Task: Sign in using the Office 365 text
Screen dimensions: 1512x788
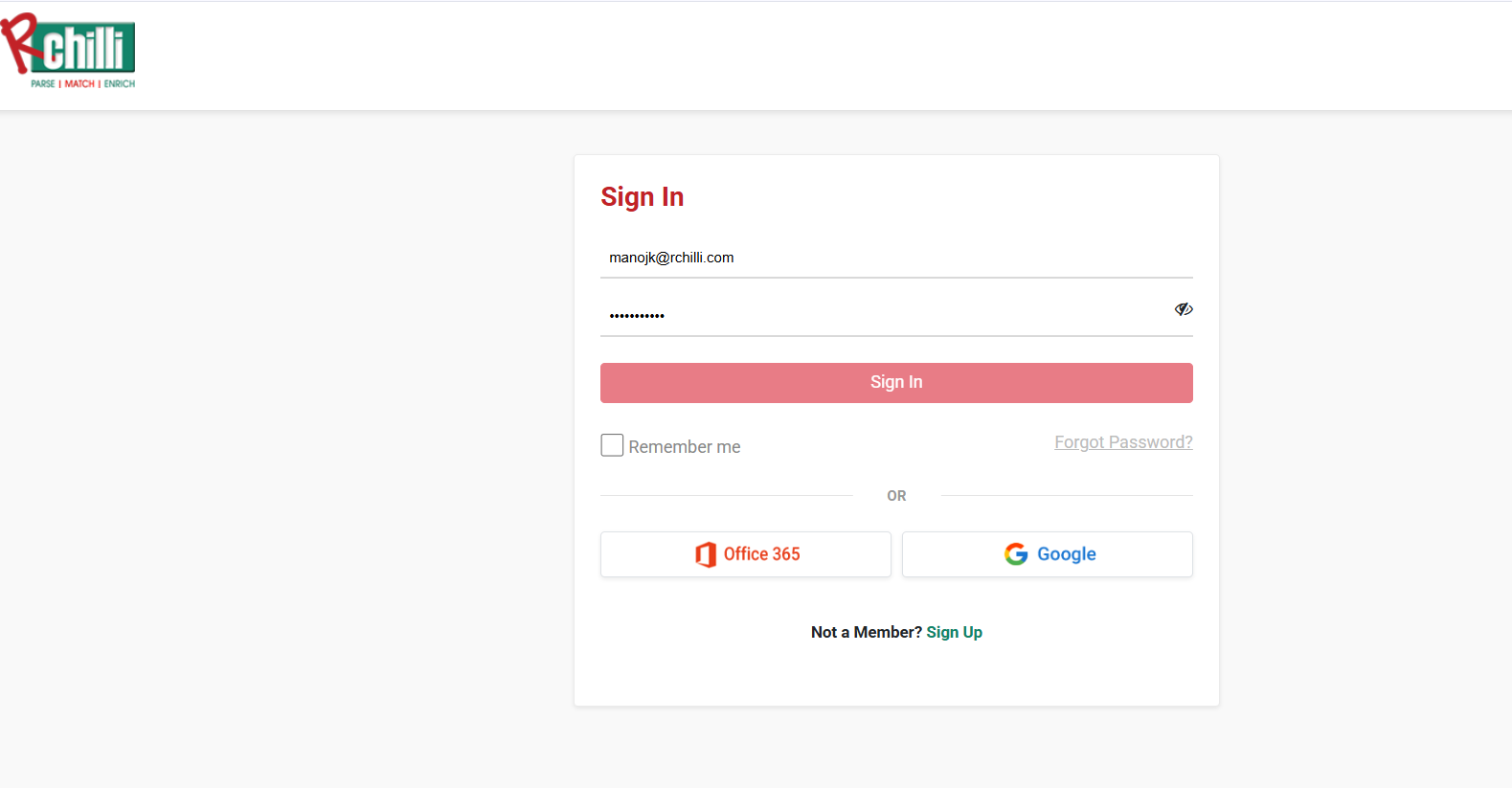Action: [x=761, y=554]
